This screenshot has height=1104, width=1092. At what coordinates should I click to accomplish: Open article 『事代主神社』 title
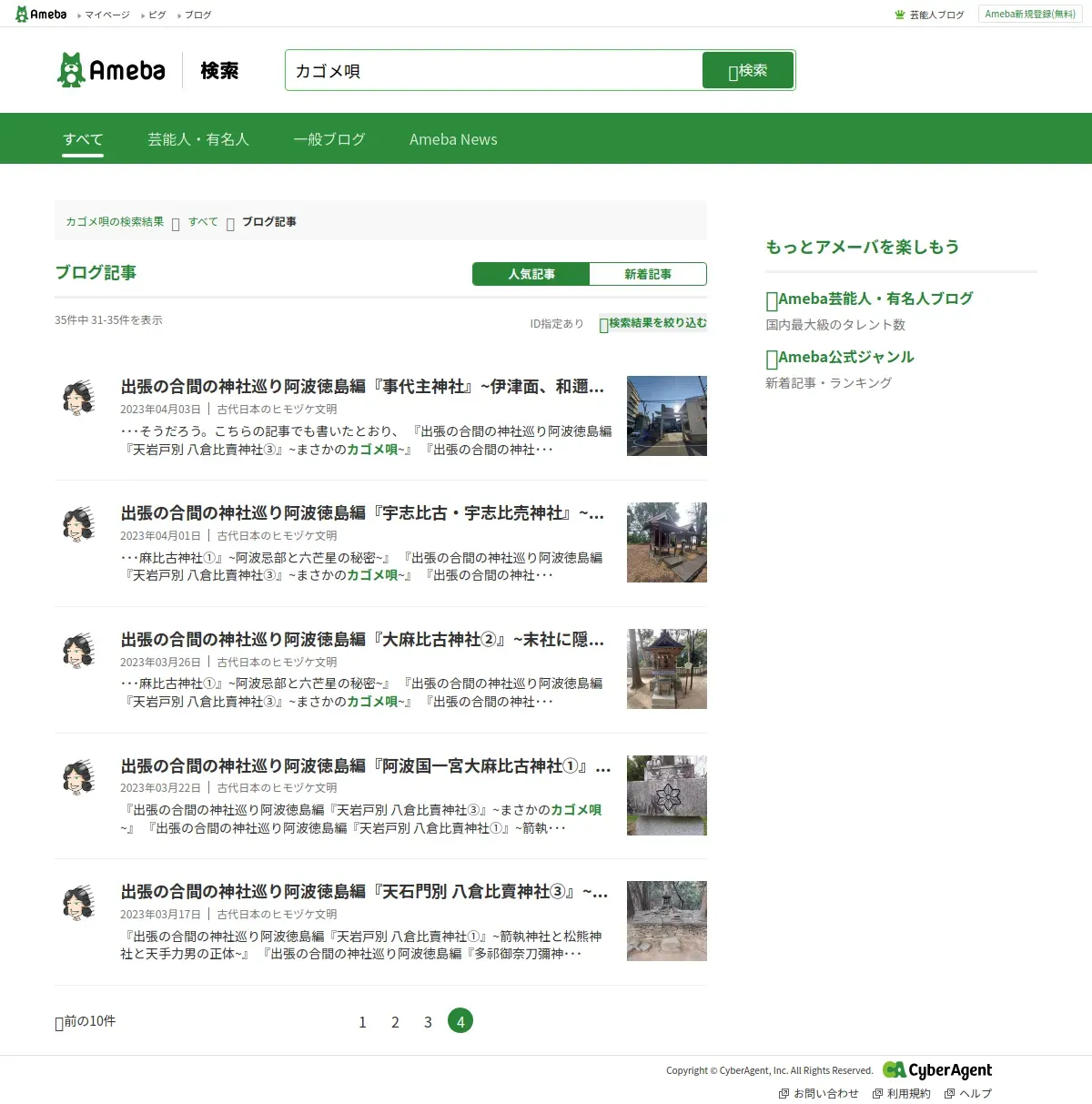pos(362,387)
